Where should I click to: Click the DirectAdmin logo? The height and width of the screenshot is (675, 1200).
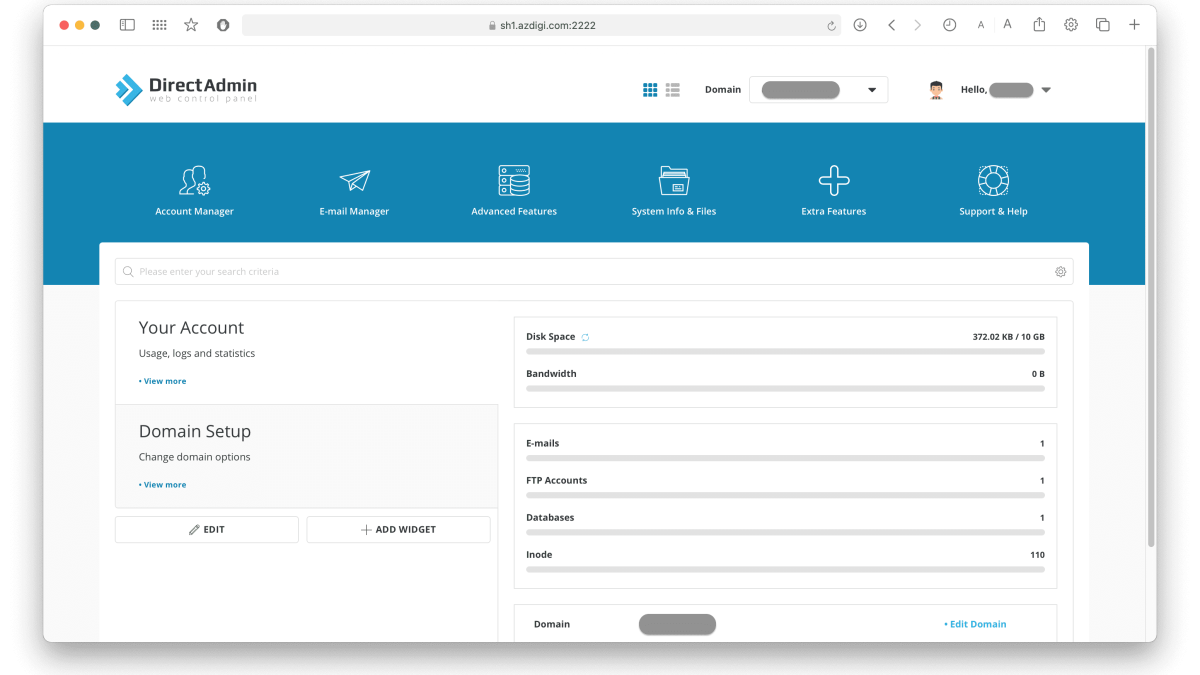[186, 90]
